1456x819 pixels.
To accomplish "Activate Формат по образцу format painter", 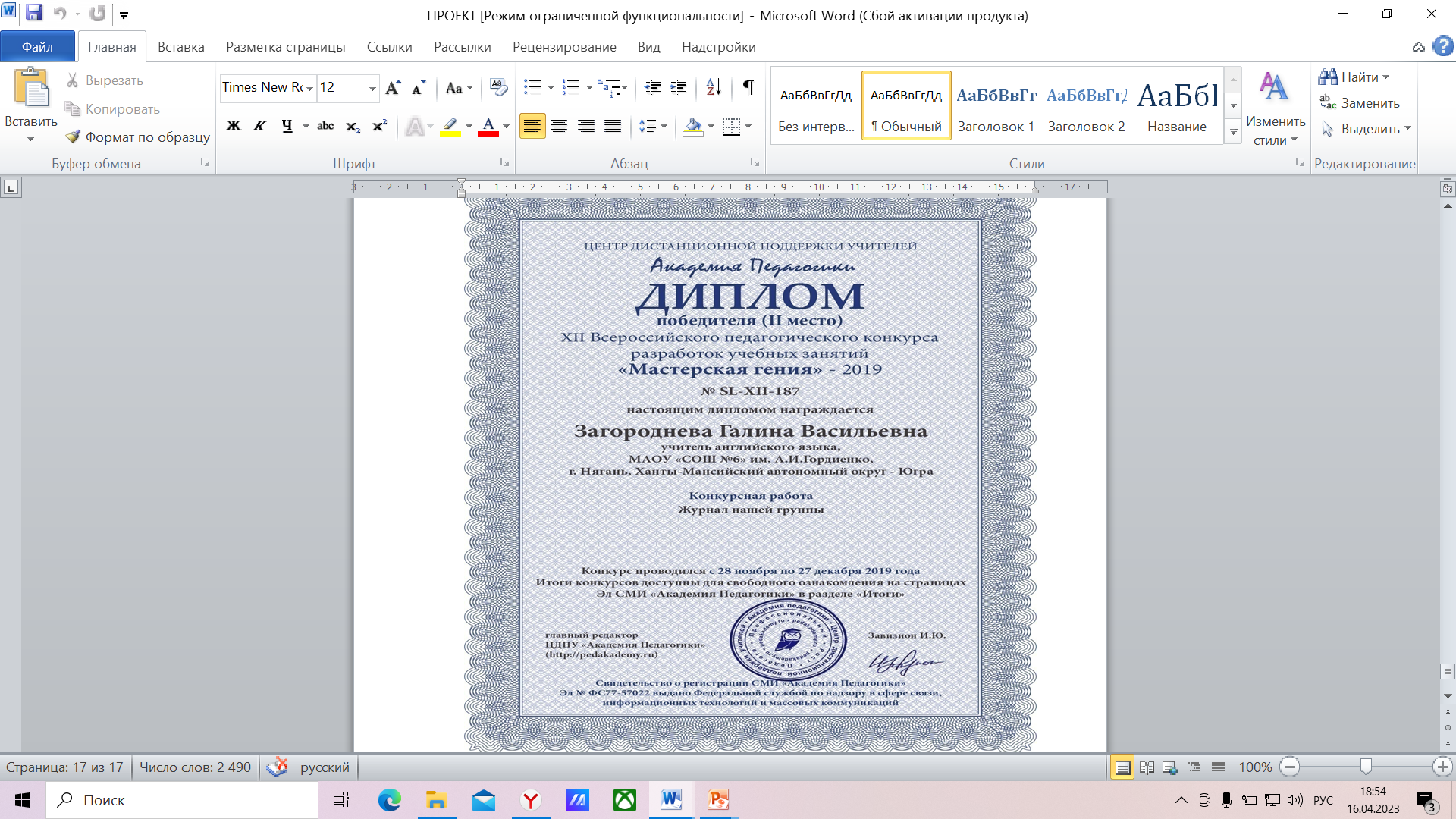I will tap(138, 137).
